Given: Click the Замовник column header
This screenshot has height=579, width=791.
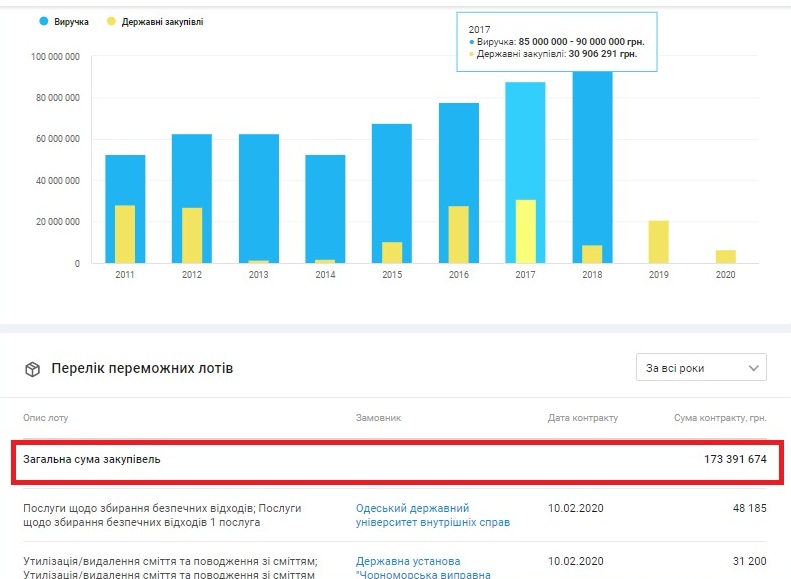Looking at the screenshot, I should tap(378, 417).
